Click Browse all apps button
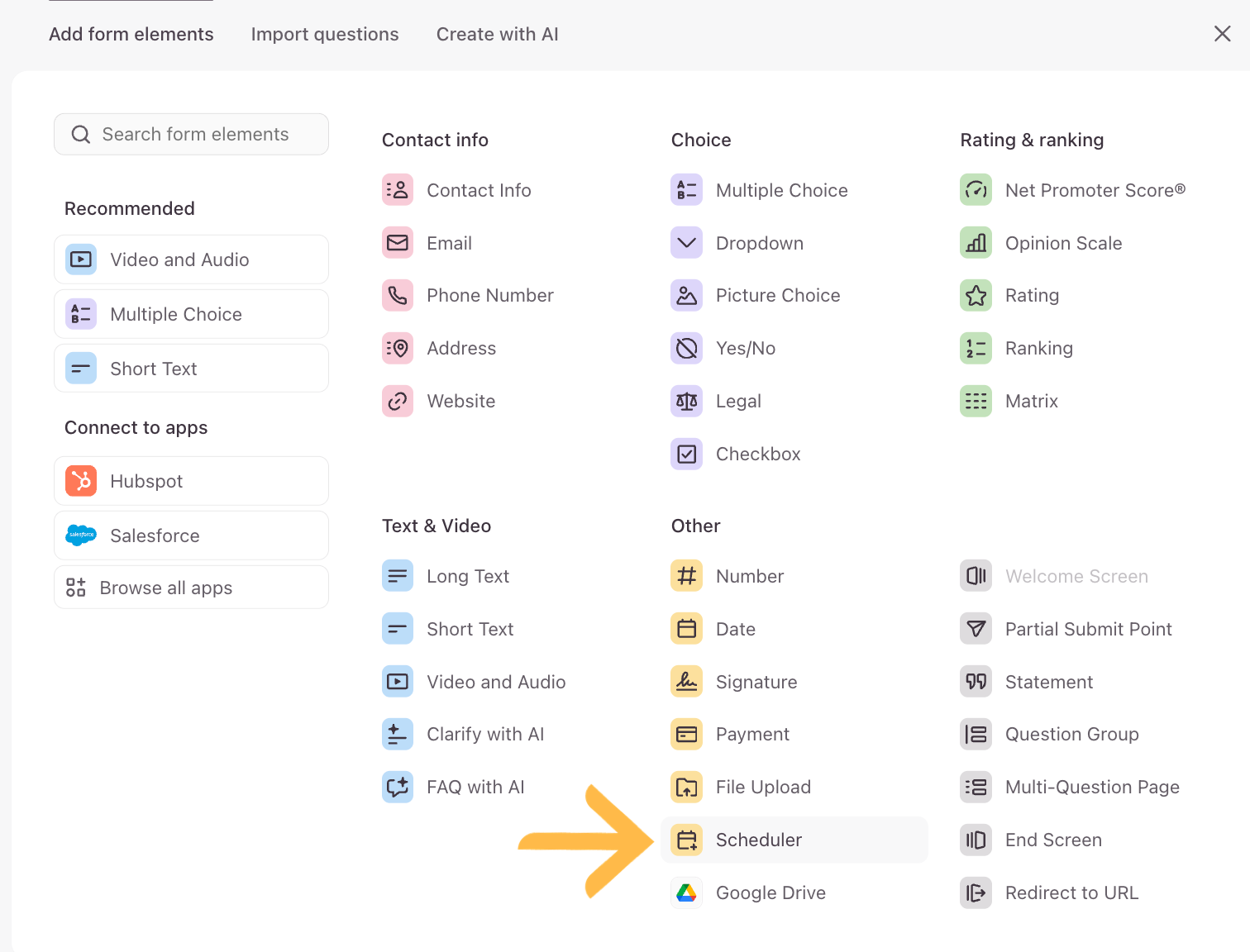 [x=191, y=588]
